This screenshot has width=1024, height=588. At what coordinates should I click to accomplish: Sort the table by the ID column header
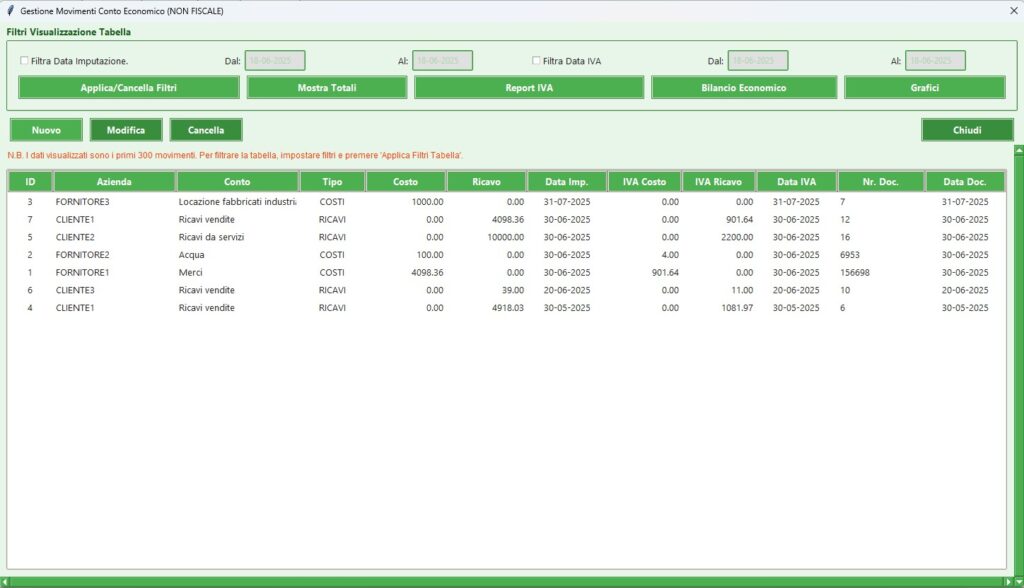(x=30, y=182)
